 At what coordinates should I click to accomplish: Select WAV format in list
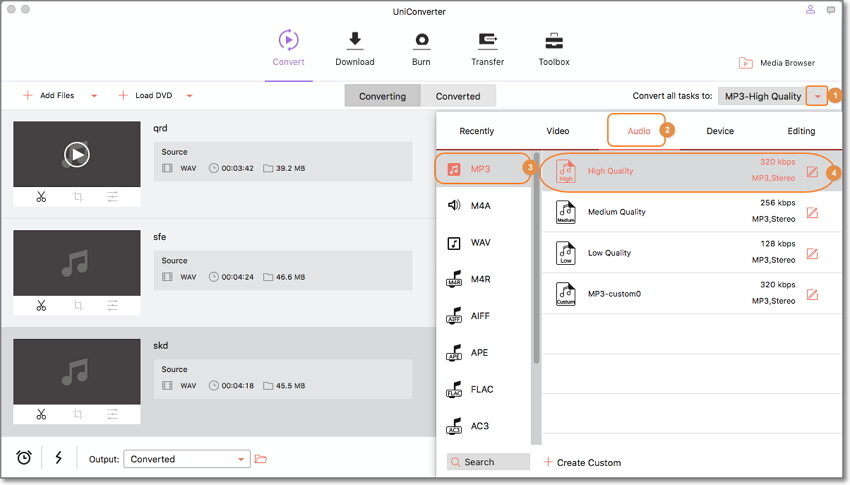(484, 242)
